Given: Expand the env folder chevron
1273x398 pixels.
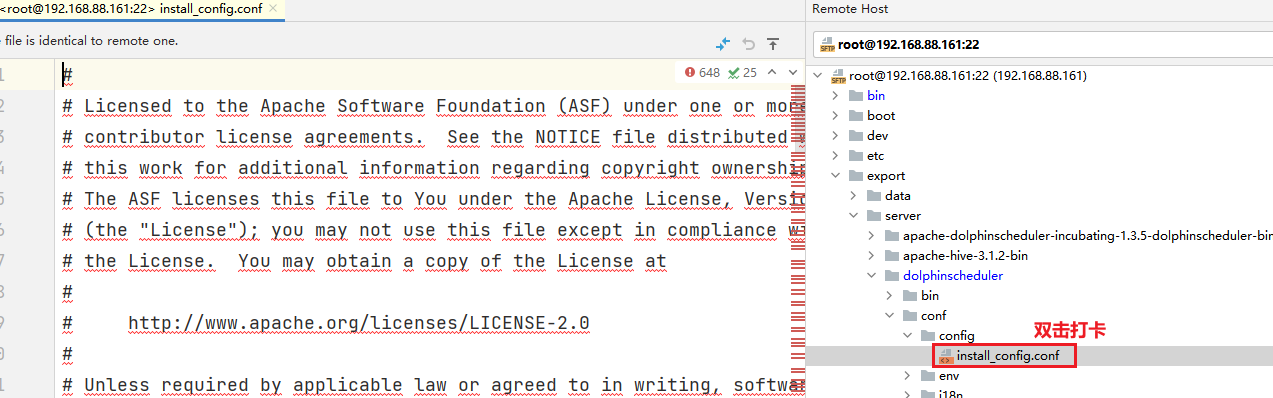Looking at the screenshot, I should point(908,376).
